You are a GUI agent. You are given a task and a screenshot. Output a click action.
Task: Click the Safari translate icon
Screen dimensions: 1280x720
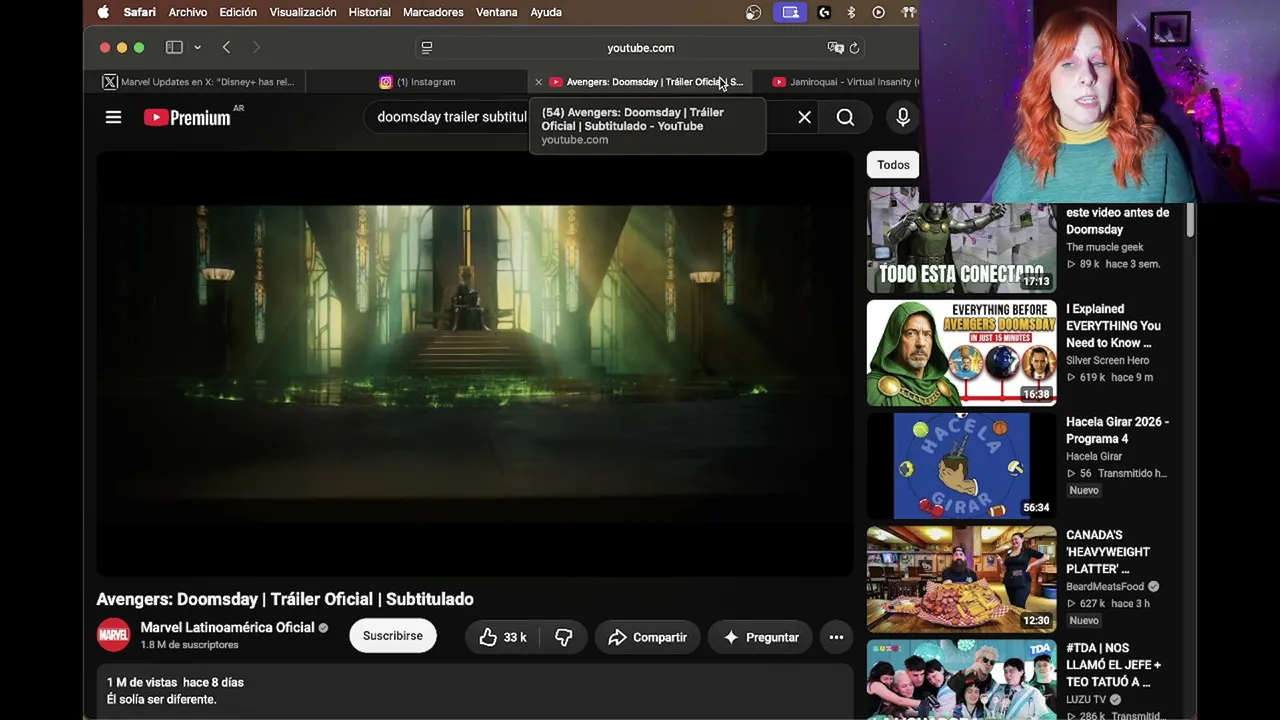835,48
